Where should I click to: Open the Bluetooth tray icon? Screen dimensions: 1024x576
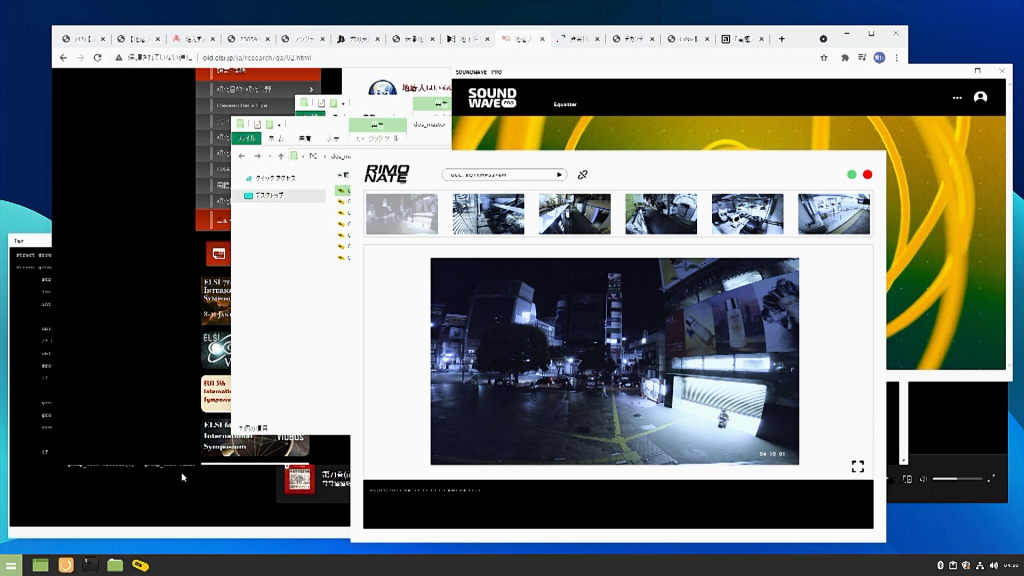940,565
